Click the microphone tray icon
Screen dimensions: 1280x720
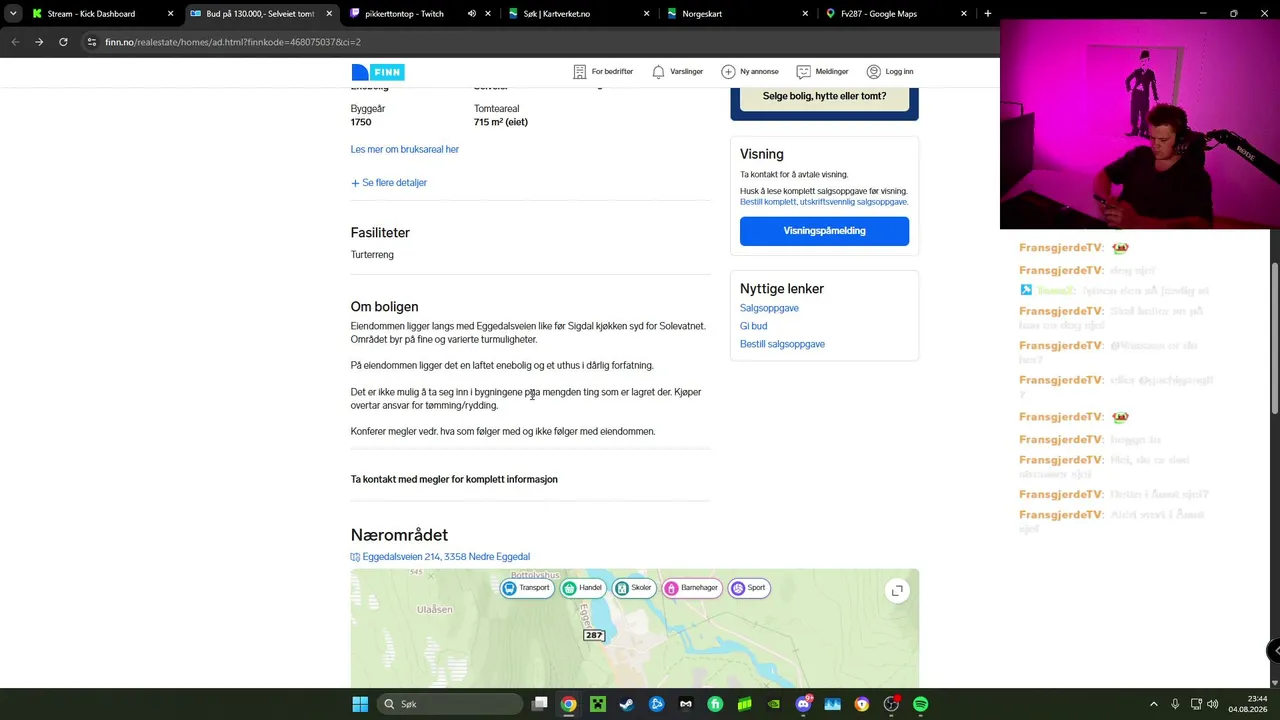point(1175,704)
